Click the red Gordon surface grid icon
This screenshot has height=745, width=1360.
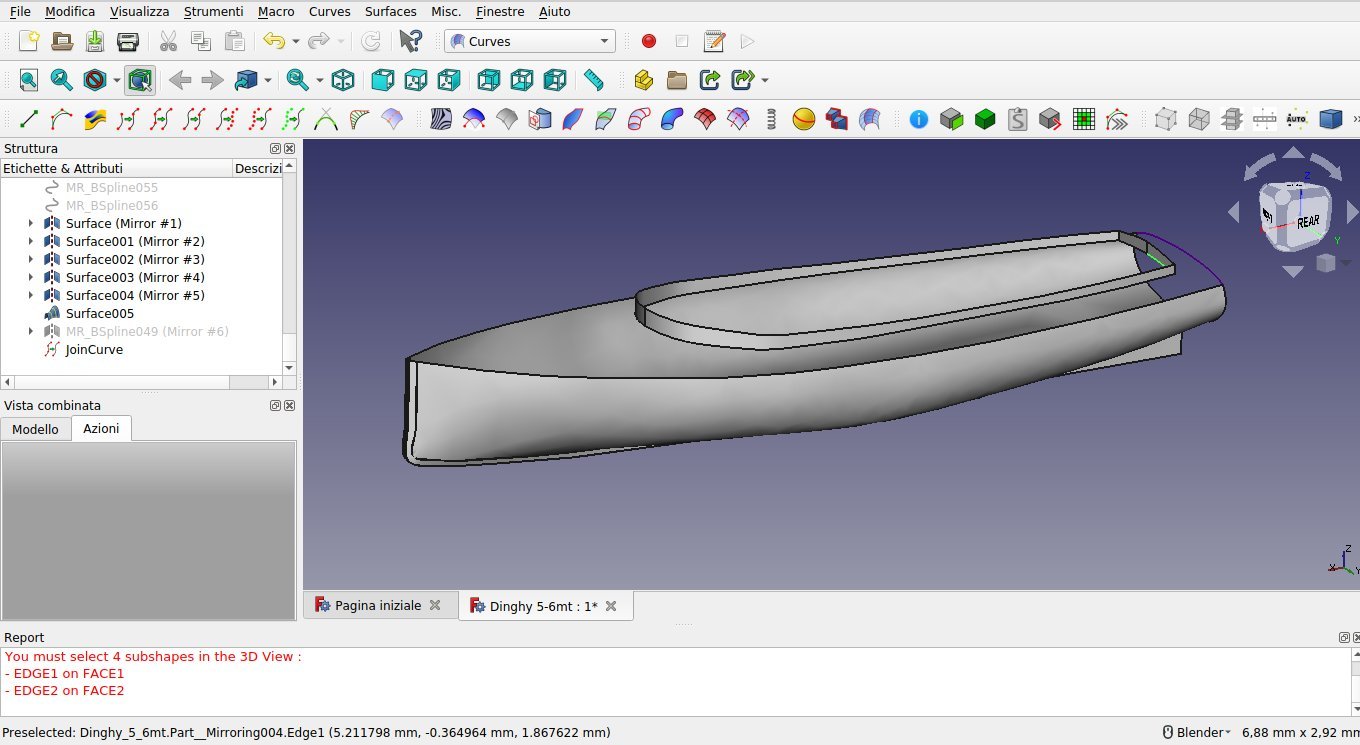pos(705,119)
